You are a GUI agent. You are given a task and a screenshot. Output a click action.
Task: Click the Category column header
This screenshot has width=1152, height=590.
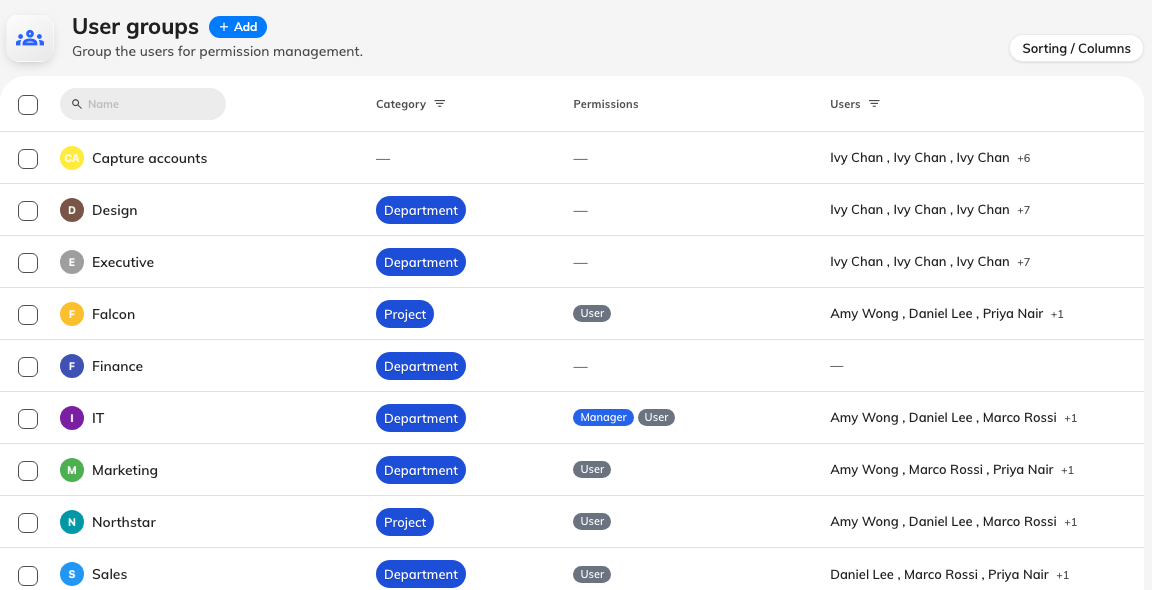pyautogui.click(x=400, y=104)
